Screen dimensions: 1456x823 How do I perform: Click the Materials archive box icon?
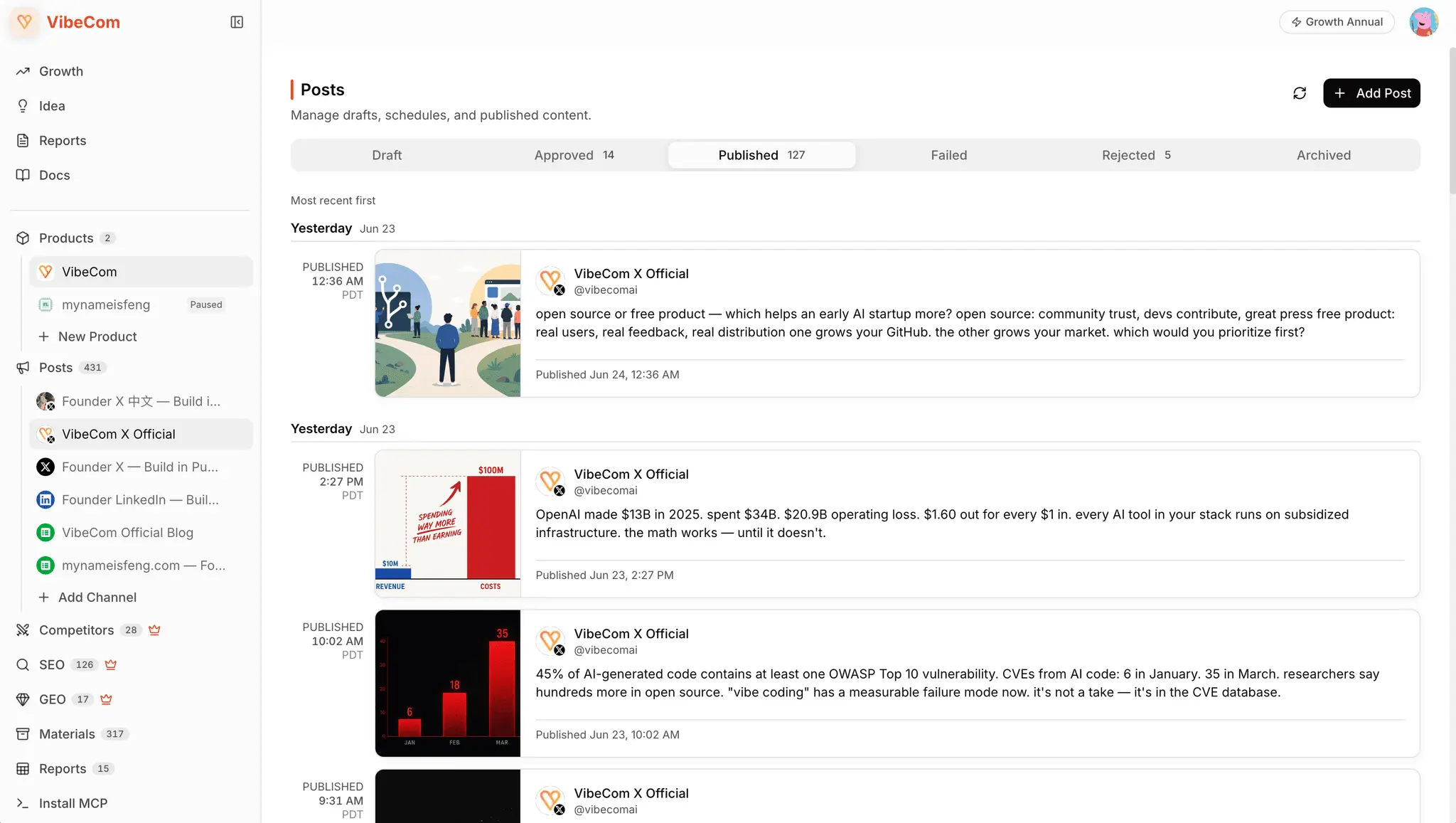pyautogui.click(x=23, y=734)
